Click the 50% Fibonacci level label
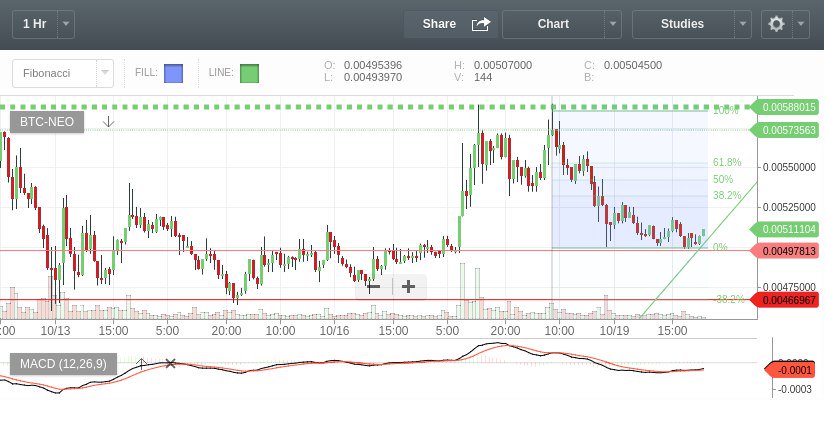825x428 pixels. coord(723,180)
